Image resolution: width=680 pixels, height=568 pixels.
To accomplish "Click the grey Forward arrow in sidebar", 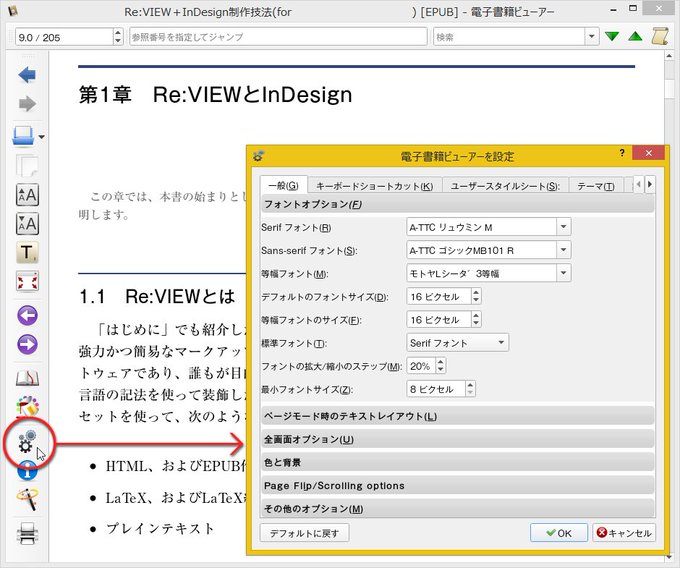I will tap(27, 104).
